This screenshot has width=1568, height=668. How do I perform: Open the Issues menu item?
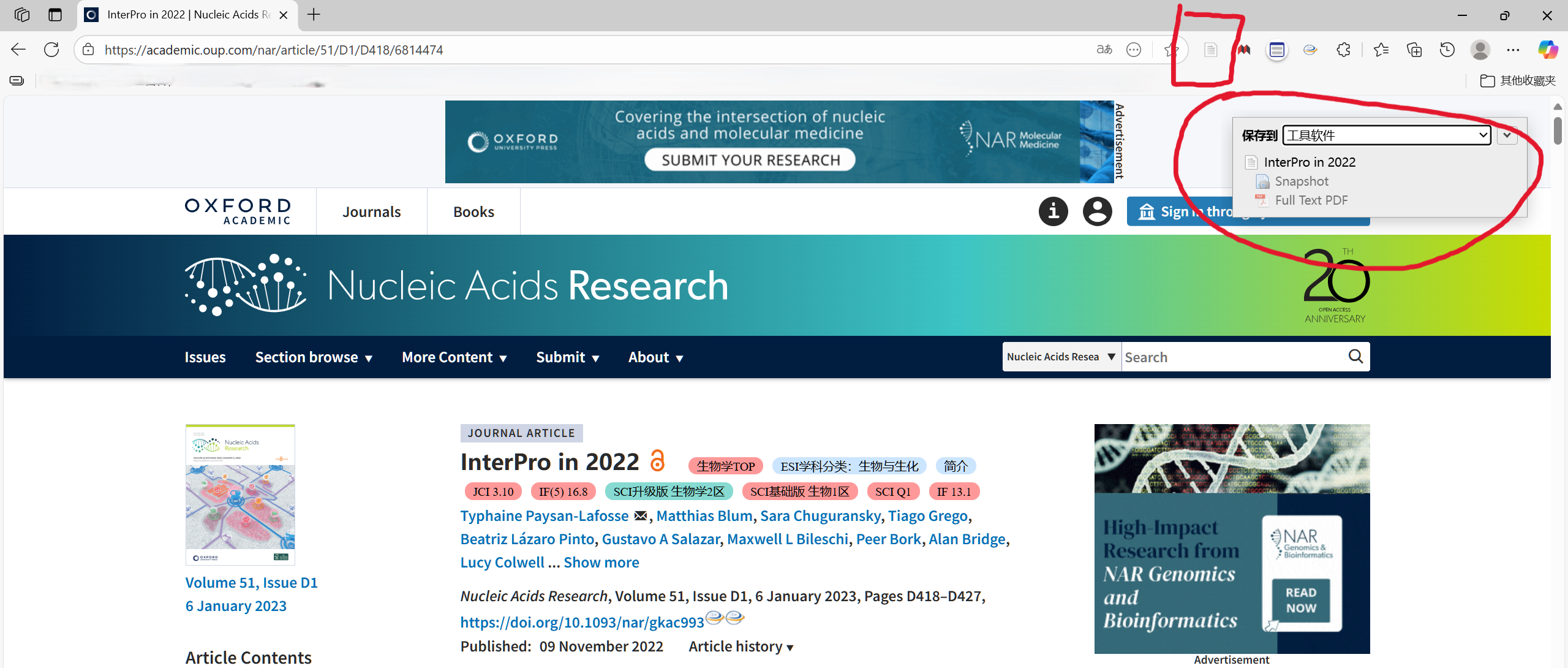(x=205, y=357)
